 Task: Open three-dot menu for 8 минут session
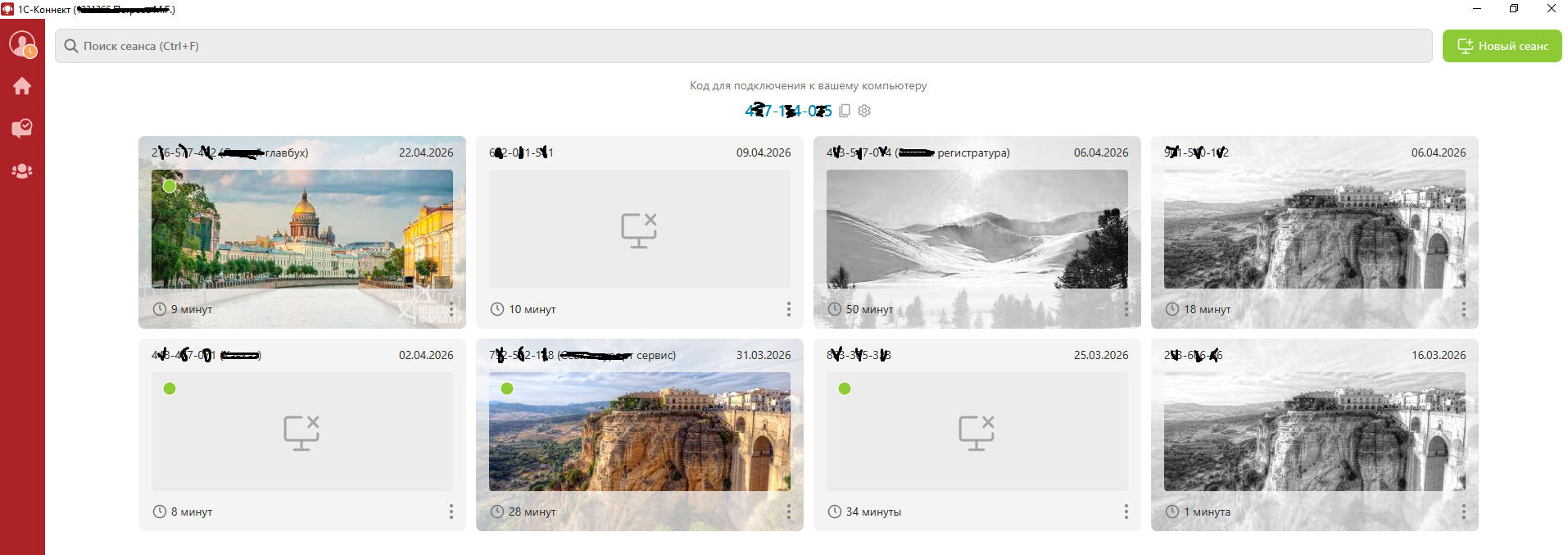tap(451, 512)
